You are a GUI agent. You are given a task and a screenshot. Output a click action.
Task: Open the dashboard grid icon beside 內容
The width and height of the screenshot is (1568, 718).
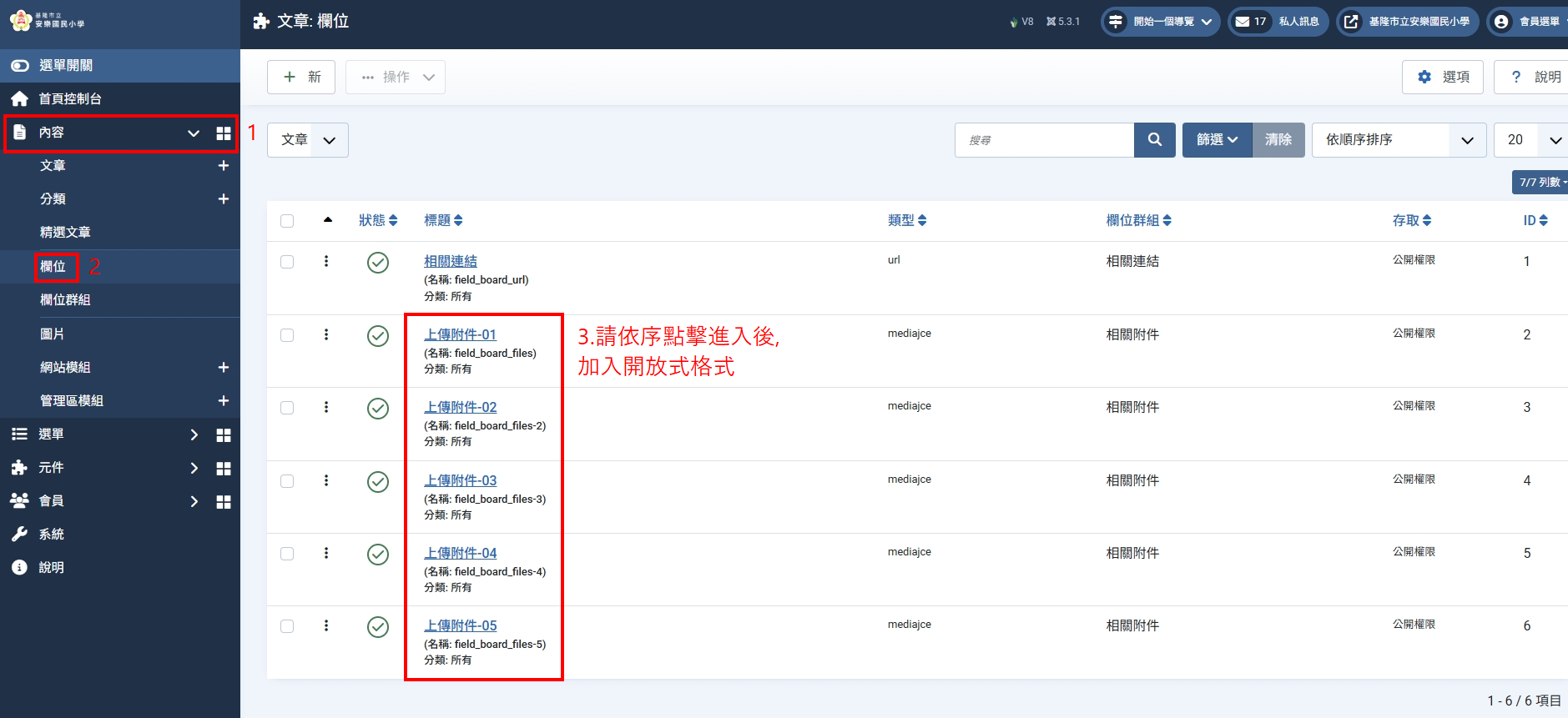[223, 133]
